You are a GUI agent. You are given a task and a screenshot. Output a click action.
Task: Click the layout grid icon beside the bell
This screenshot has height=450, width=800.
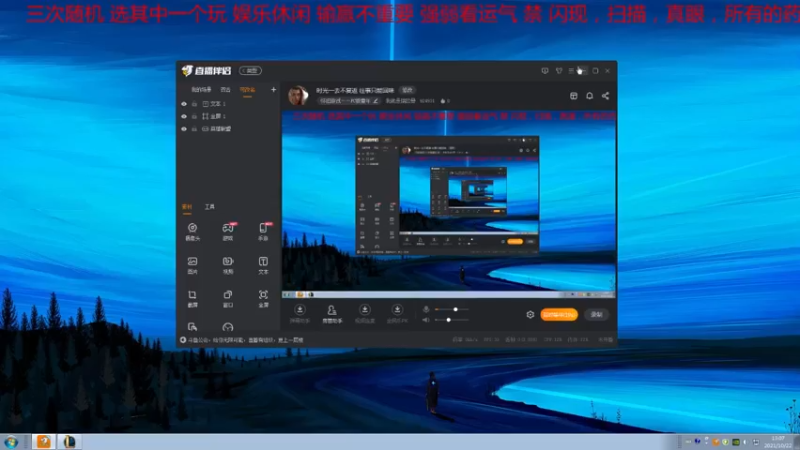coord(573,96)
